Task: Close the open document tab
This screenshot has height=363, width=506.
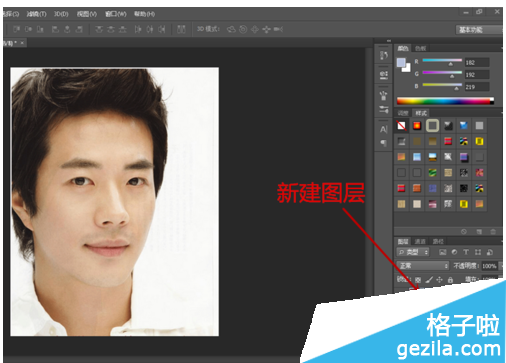Action: [22, 43]
